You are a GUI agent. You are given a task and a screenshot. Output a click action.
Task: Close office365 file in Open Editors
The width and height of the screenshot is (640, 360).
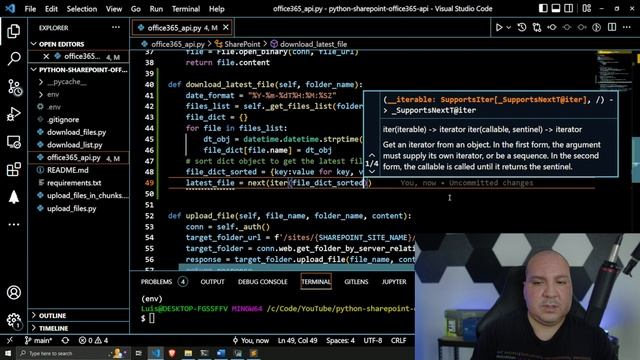[x=46, y=56]
